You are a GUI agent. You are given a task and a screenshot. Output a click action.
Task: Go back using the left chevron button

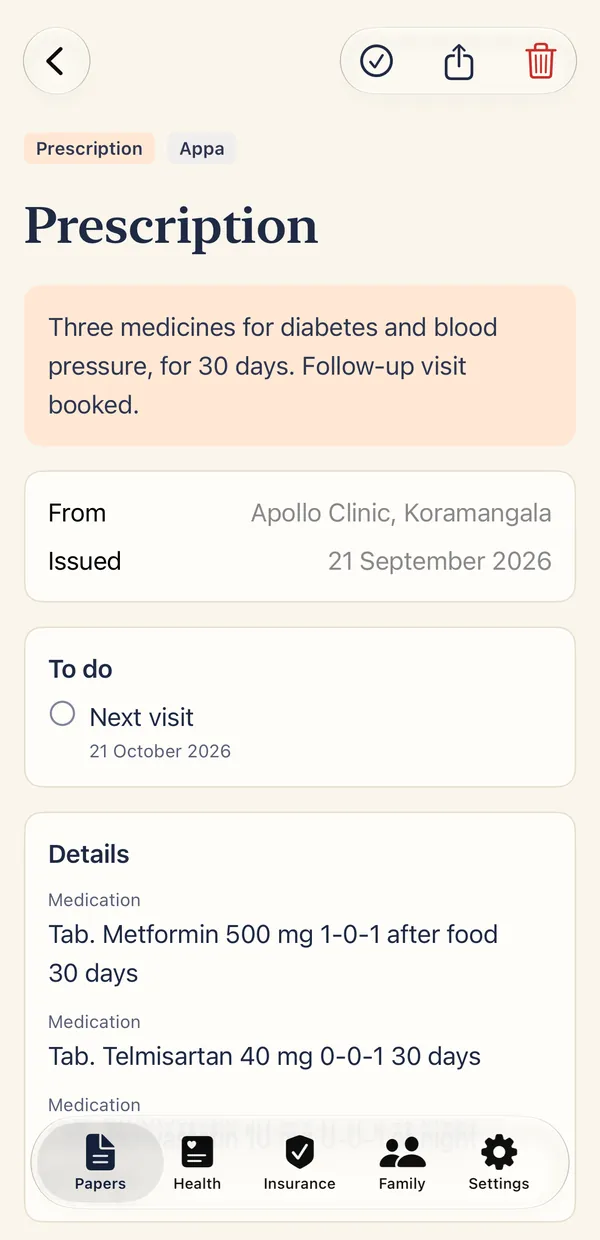click(56, 61)
